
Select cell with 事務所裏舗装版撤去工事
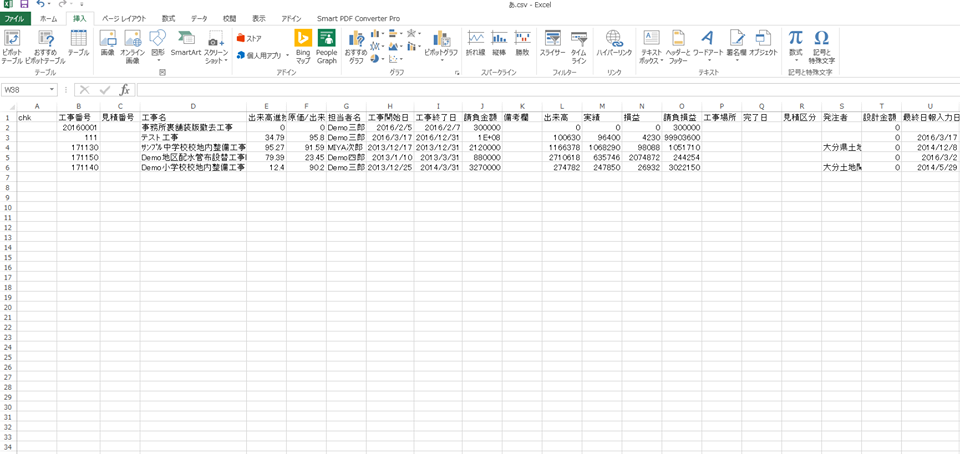pyautogui.click(x=193, y=127)
